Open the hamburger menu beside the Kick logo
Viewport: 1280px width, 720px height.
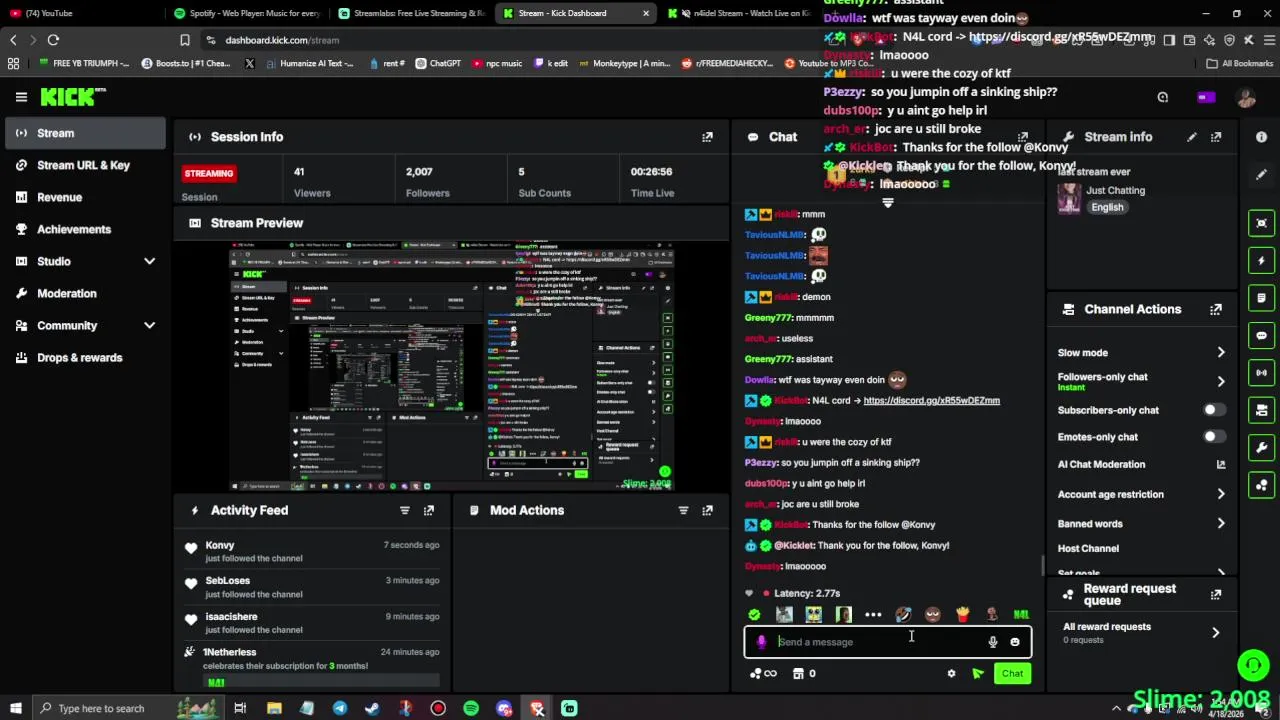[21, 97]
